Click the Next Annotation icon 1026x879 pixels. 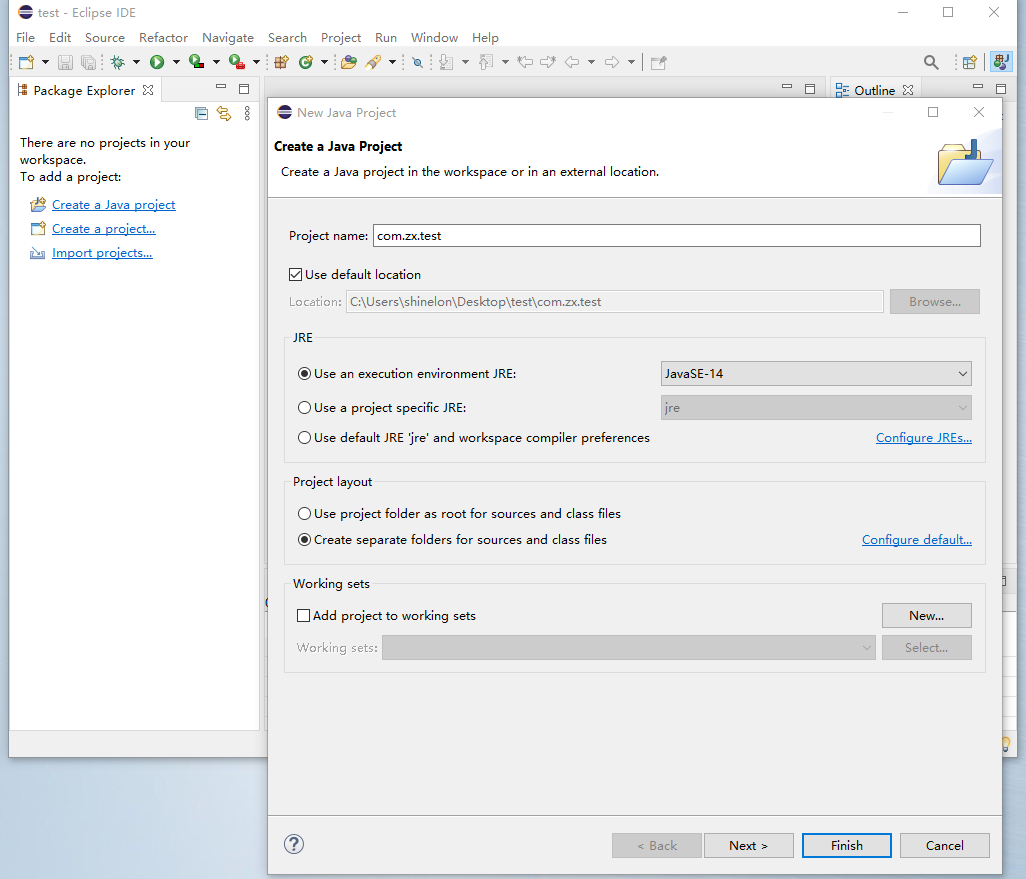[446, 62]
